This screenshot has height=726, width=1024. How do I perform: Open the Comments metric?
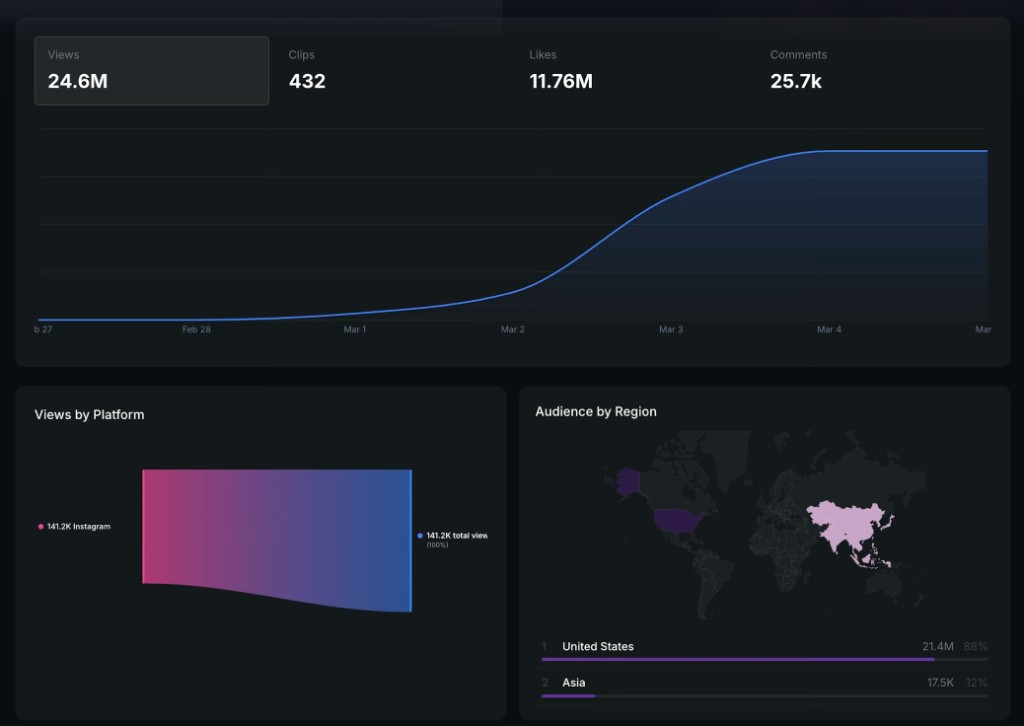tap(798, 71)
